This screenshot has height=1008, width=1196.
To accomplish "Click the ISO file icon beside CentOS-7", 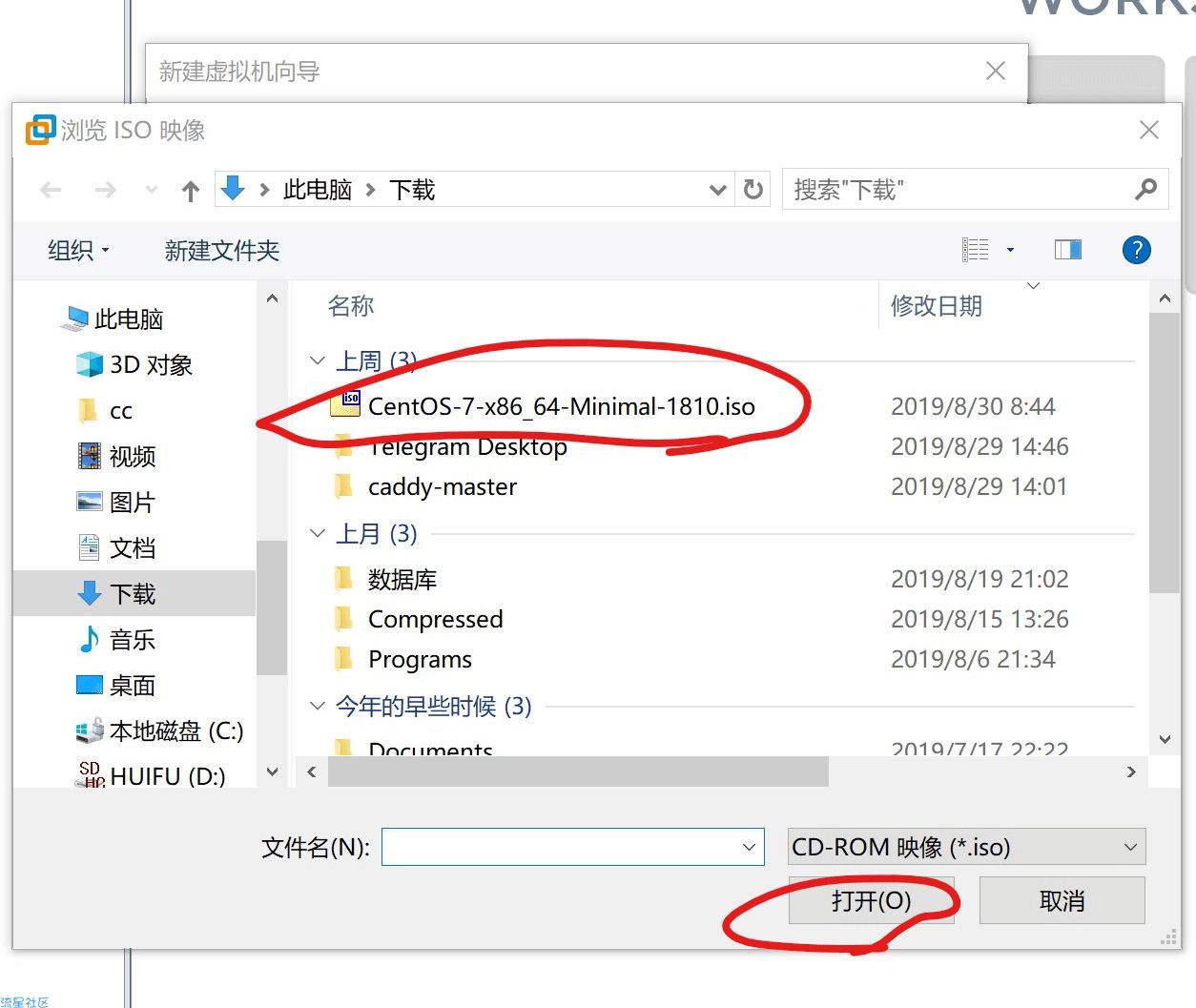I will click(x=344, y=405).
